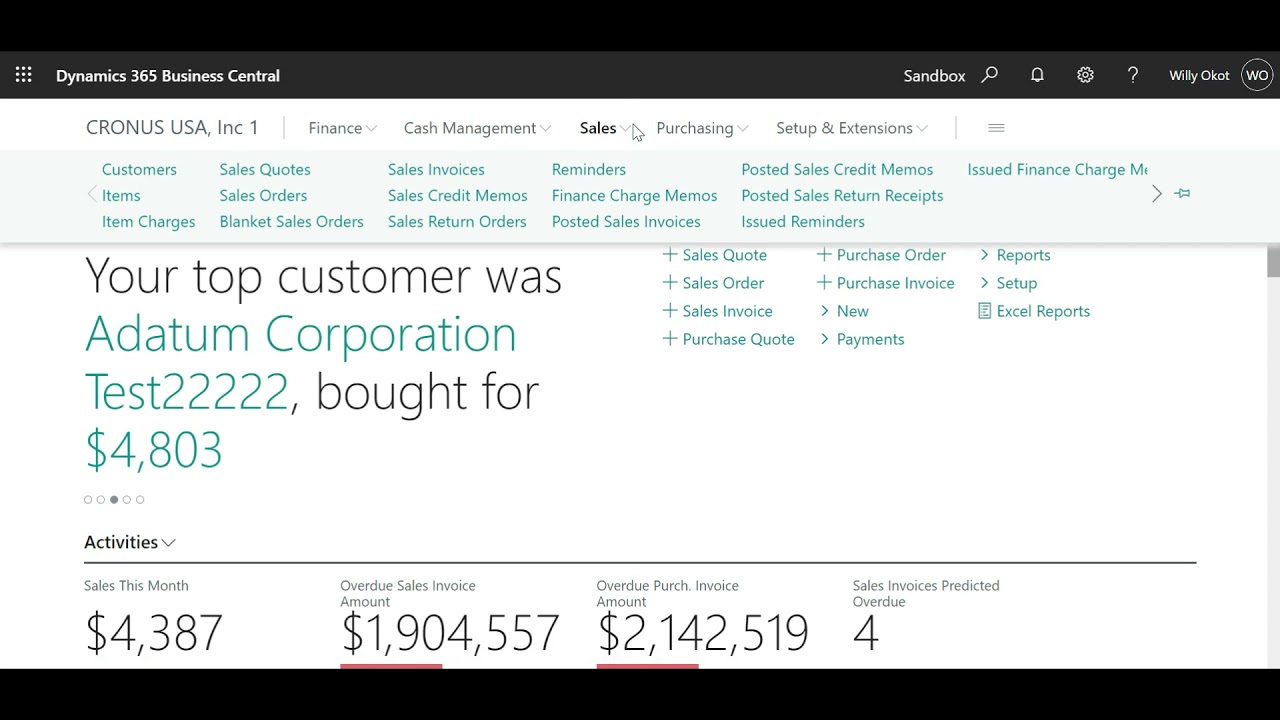Open Posted Sales Credit Memos
The image size is (1280, 720).
pyautogui.click(x=837, y=169)
